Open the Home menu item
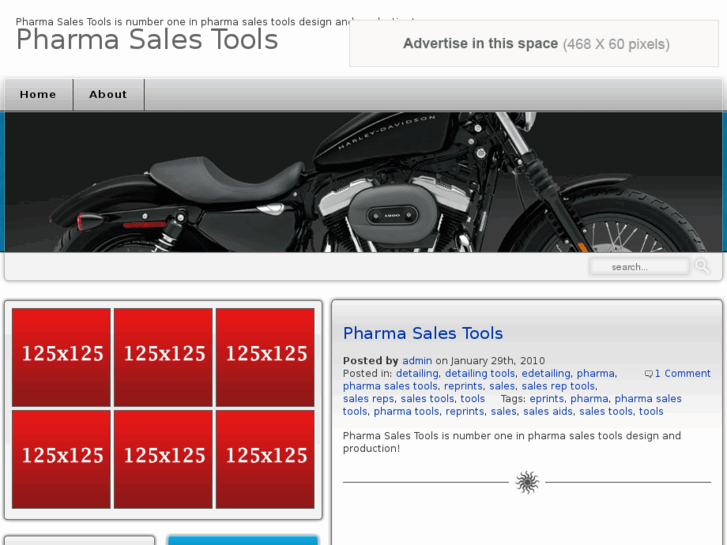The width and height of the screenshot is (727, 545). click(x=38, y=95)
